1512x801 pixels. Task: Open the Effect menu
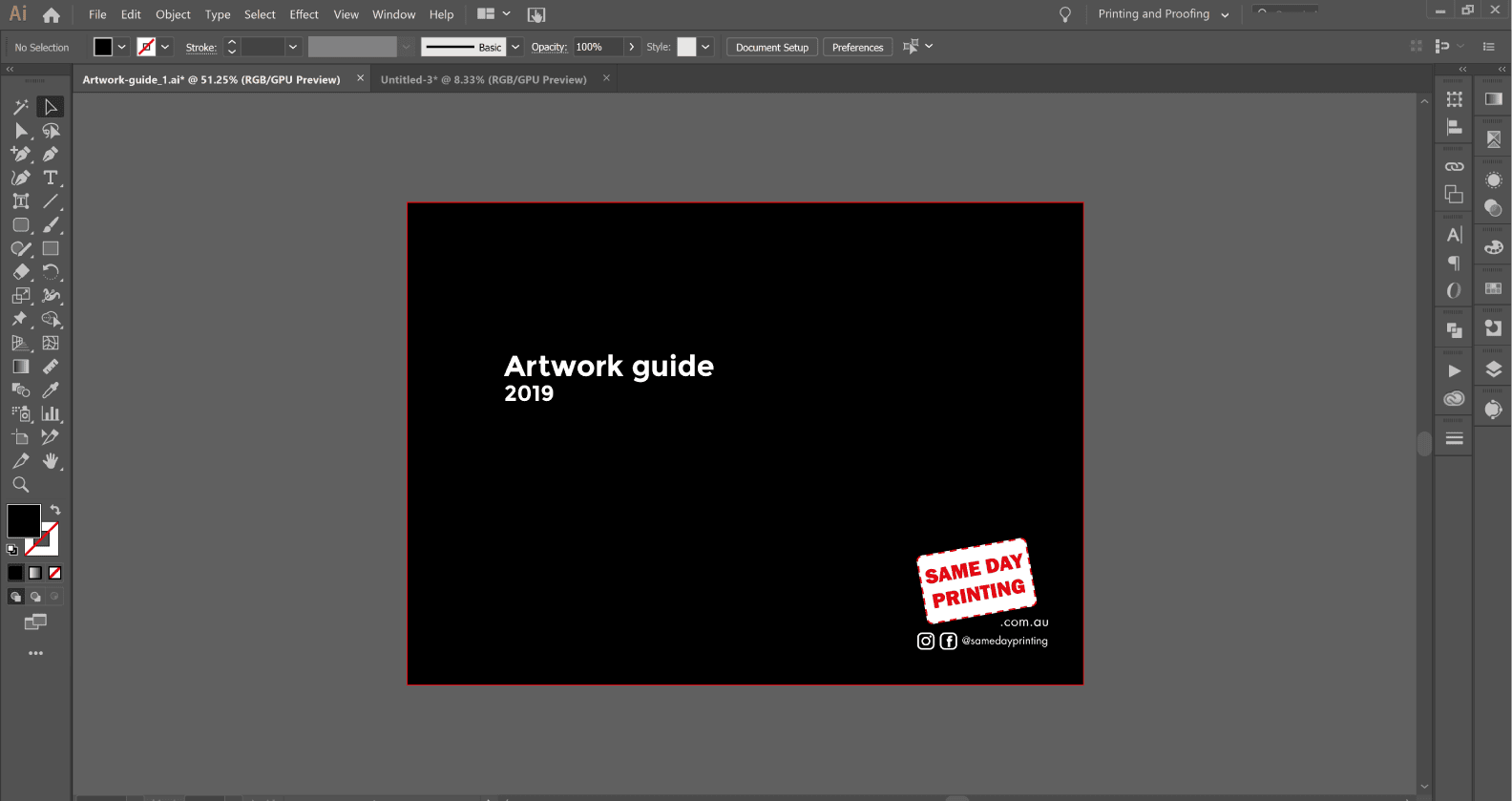point(304,14)
